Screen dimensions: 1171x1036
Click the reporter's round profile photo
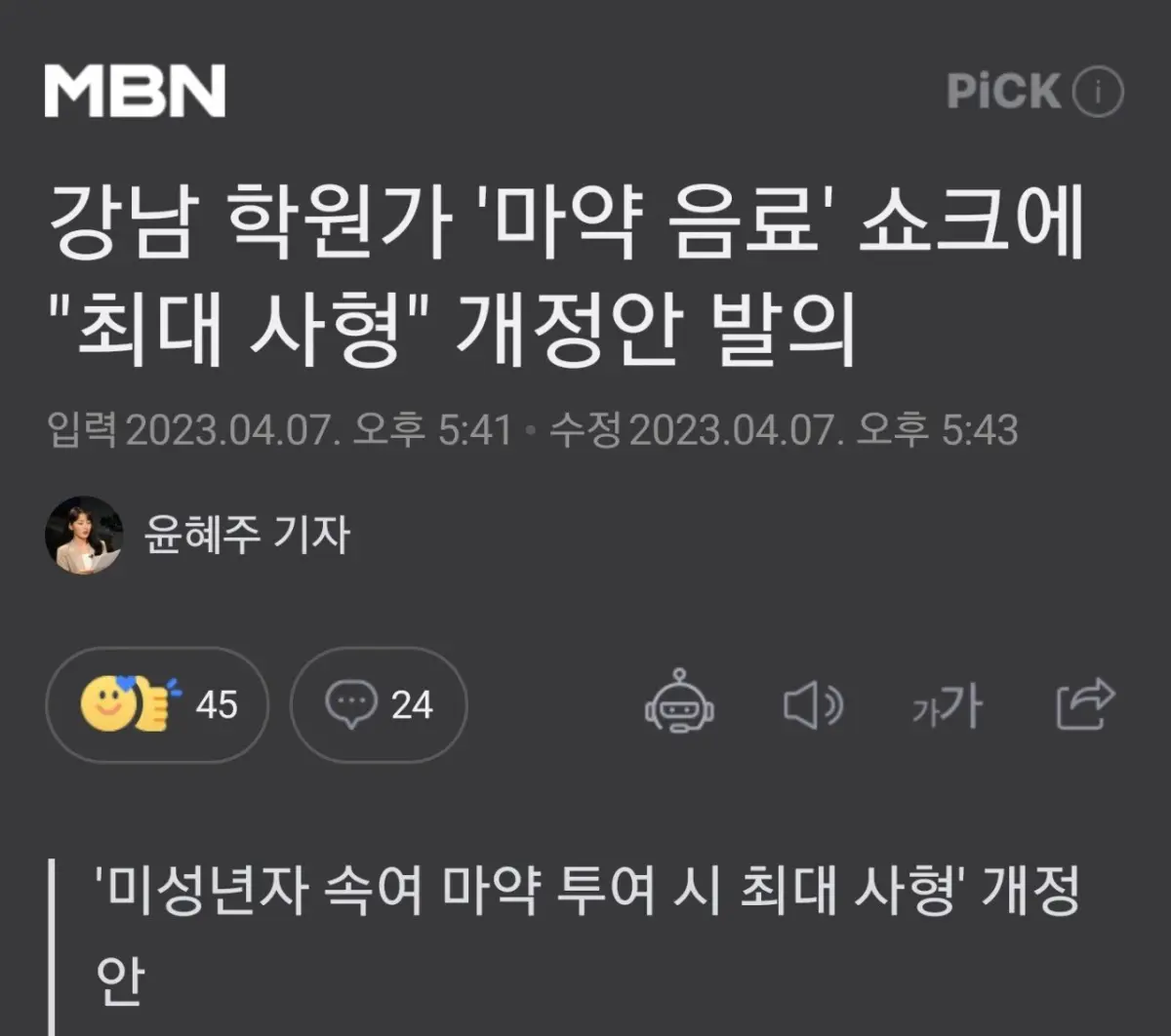[84, 535]
